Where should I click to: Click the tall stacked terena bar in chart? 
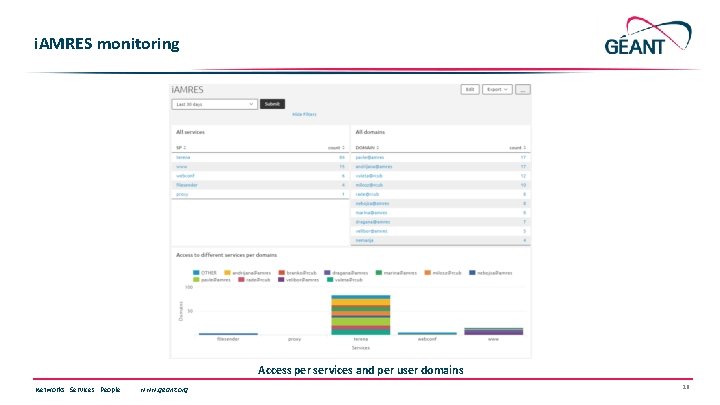point(361,315)
